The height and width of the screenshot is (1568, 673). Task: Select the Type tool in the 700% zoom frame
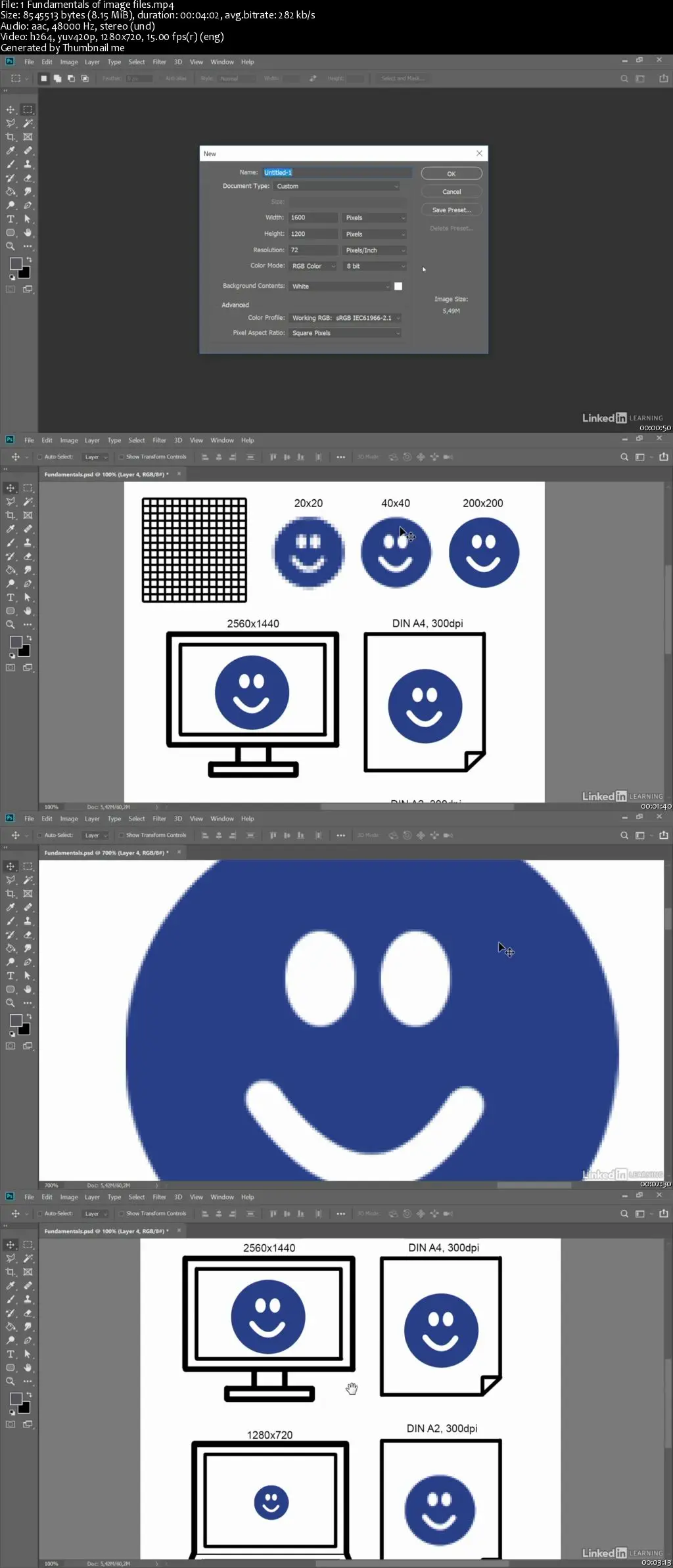click(x=11, y=976)
